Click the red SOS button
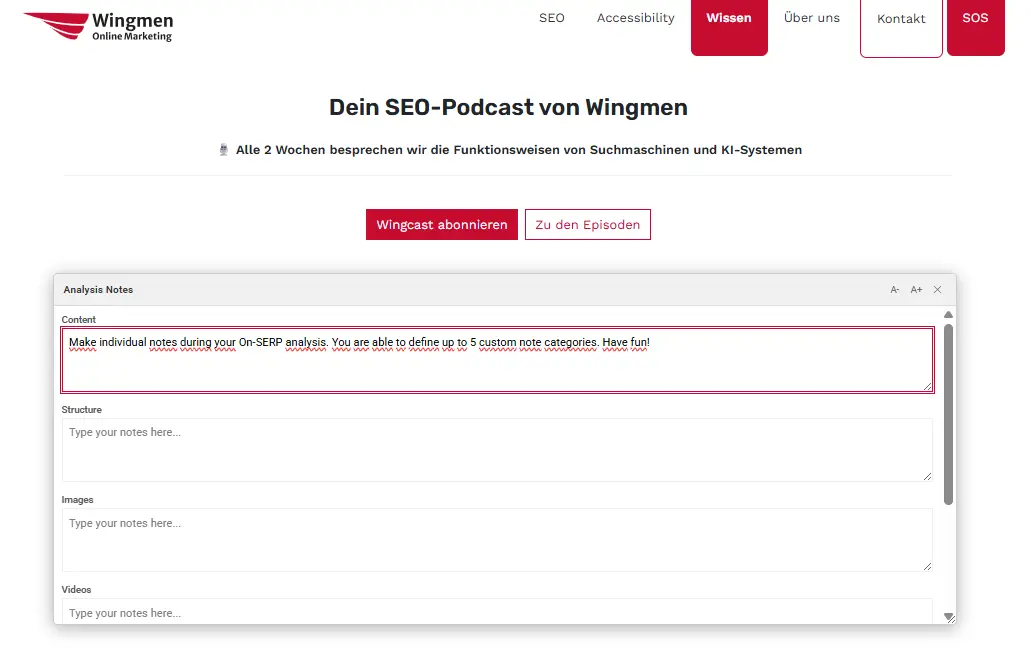Image resolution: width=1030 pixels, height=649 pixels. pyautogui.click(x=975, y=28)
